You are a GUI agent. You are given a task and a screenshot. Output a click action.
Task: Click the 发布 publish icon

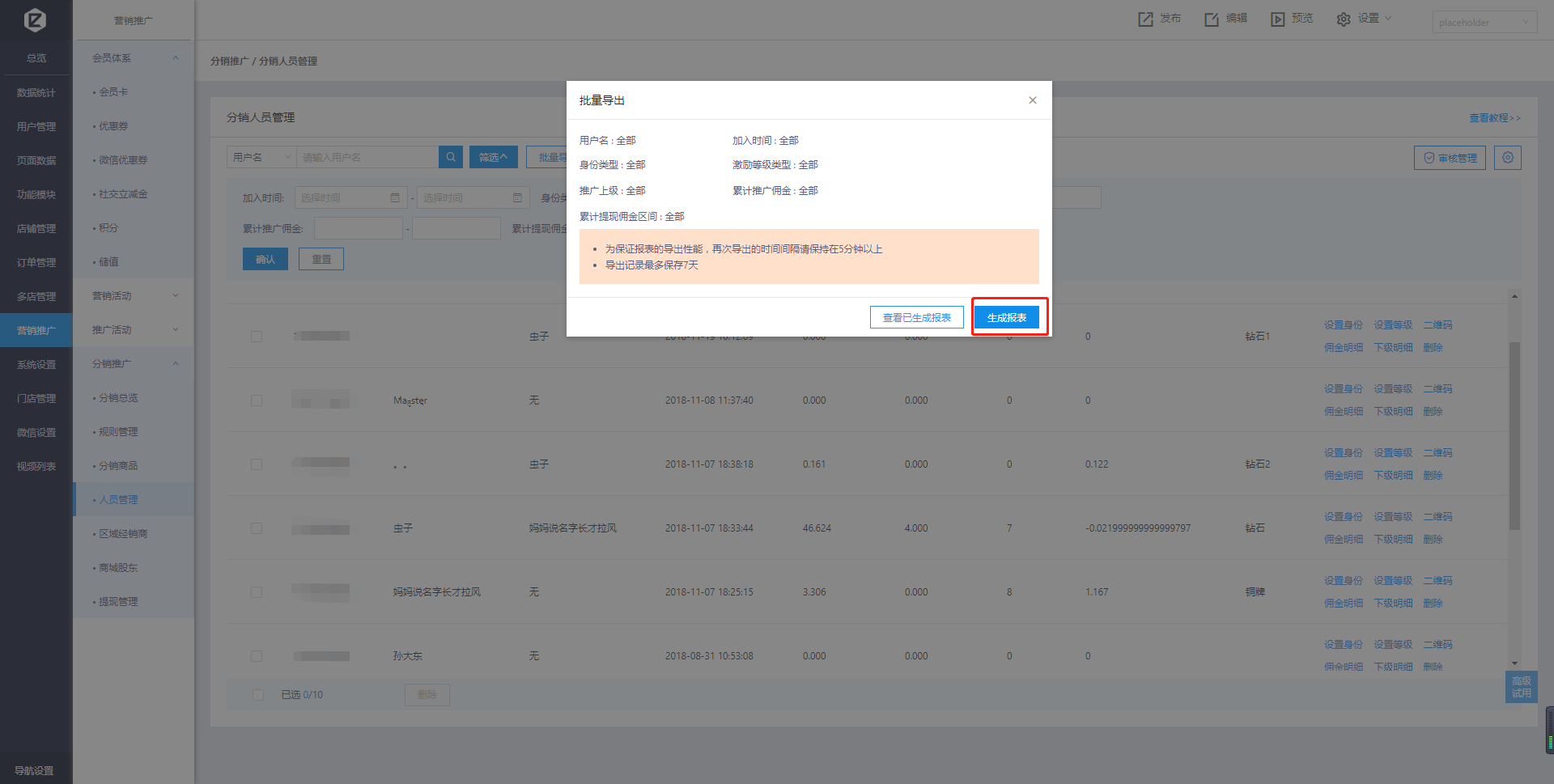[x=1145, y=19]
